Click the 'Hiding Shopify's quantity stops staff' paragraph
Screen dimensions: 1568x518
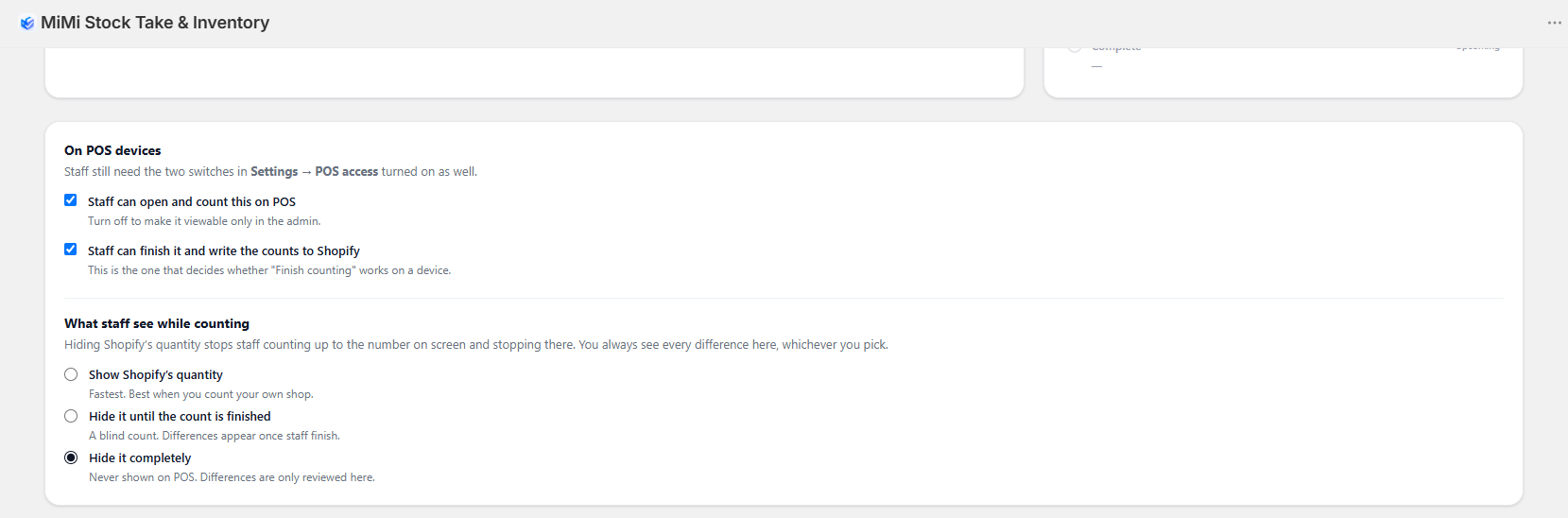pos(476,345)
